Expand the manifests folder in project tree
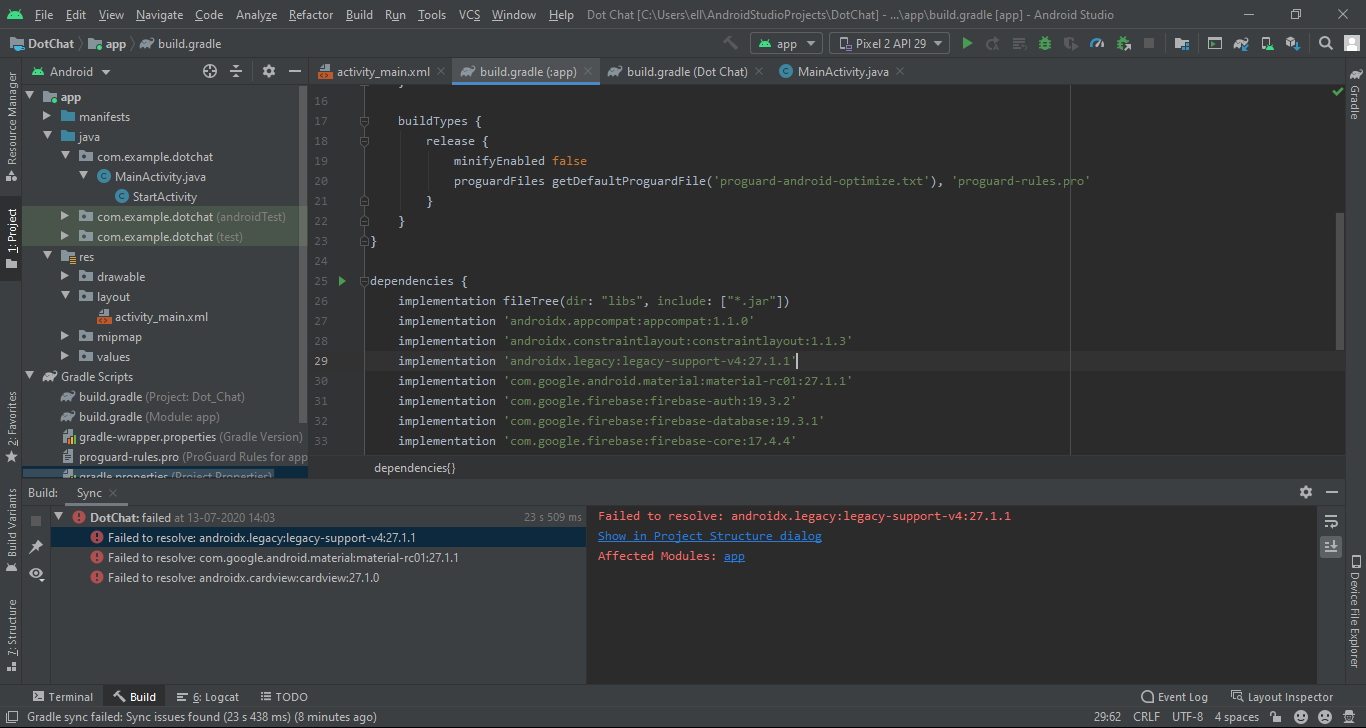Viewport: 1366px width, 728px height. click(47, 117)
